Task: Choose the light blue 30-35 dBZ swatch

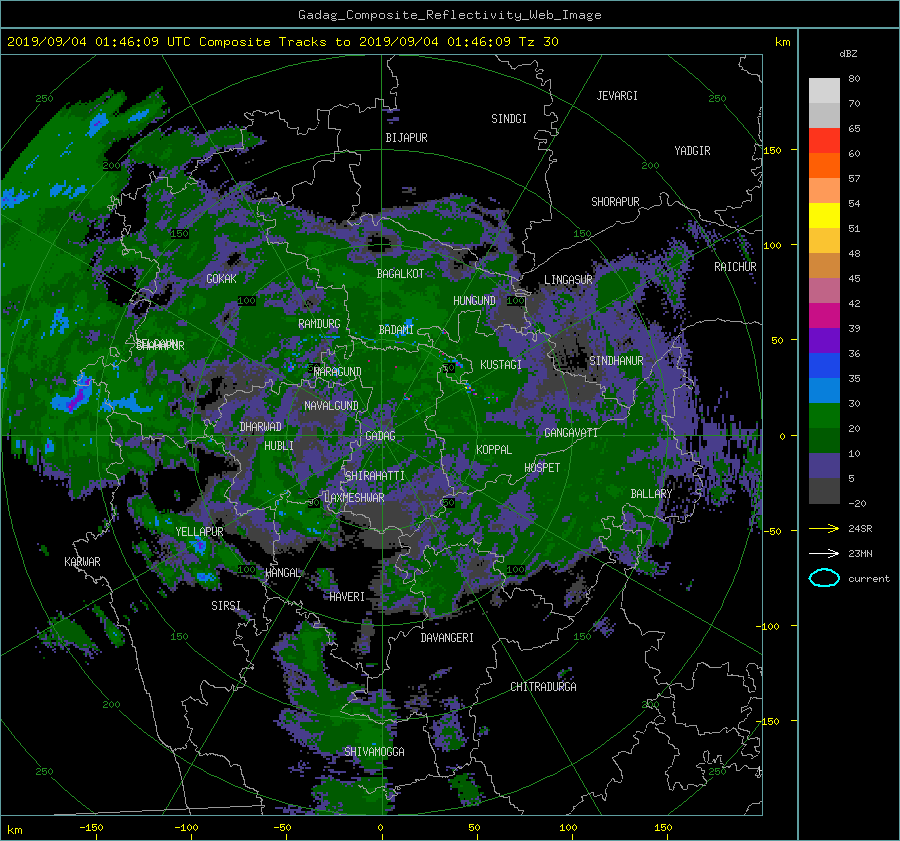Action: [x=824, y=390]
